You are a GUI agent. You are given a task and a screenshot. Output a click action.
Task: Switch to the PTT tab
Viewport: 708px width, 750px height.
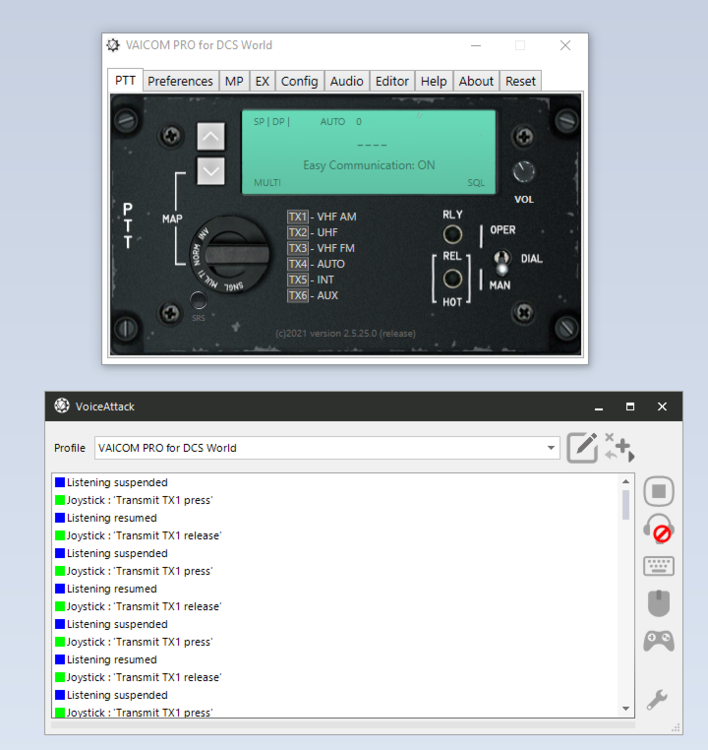(x=125, y=80)
